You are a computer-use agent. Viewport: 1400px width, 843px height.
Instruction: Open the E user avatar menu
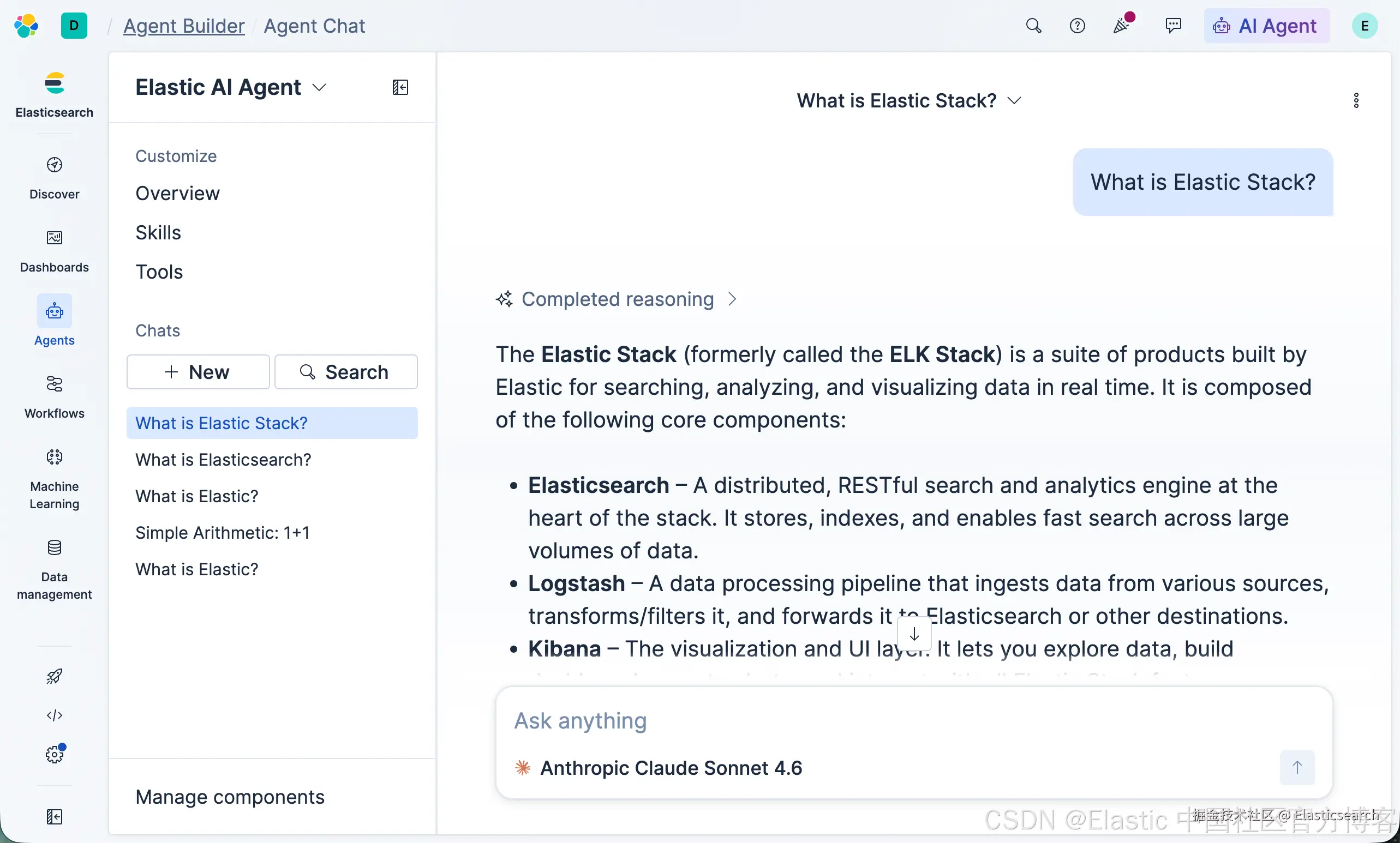[x=1365, y=26]
